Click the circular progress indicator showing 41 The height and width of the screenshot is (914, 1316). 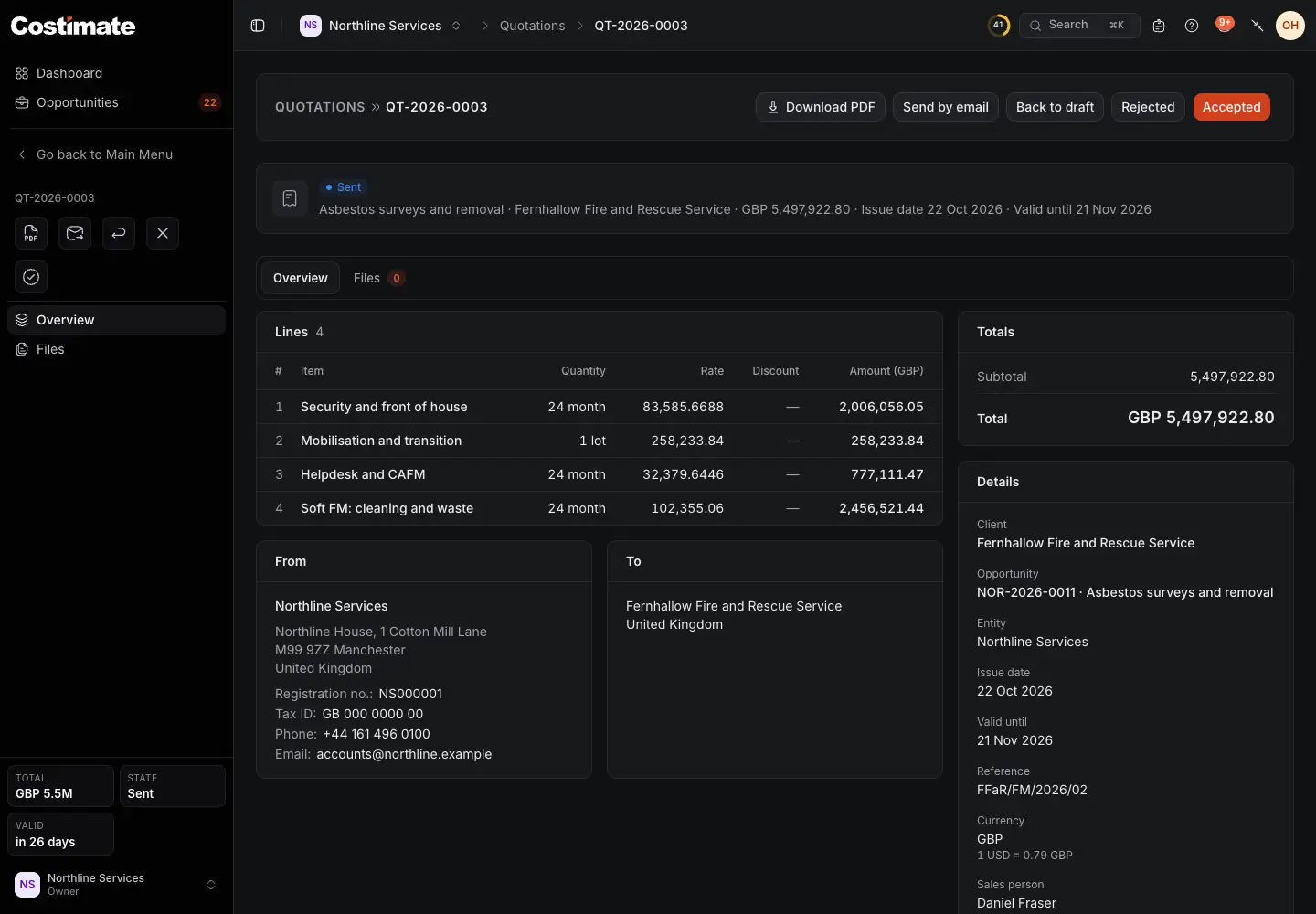[x=998, y=26]
